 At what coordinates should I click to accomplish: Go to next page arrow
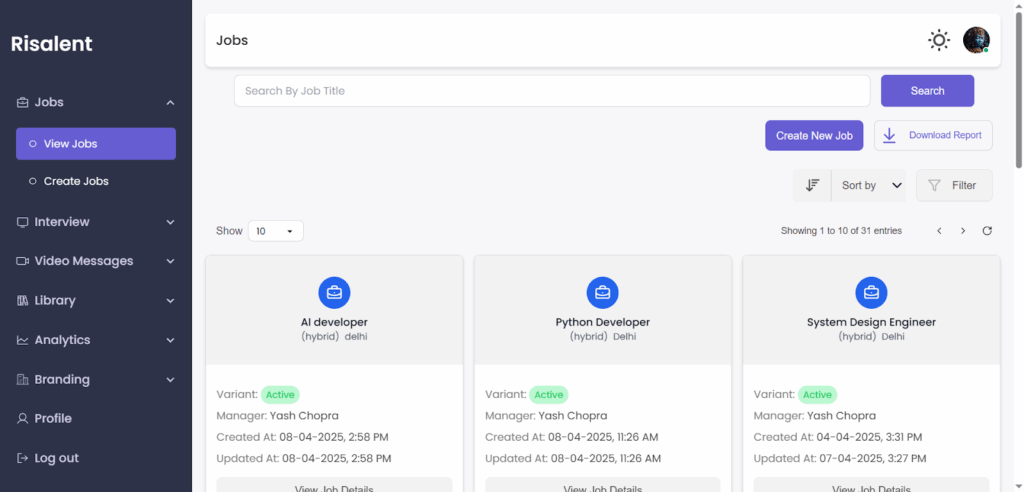click(963, 231)
